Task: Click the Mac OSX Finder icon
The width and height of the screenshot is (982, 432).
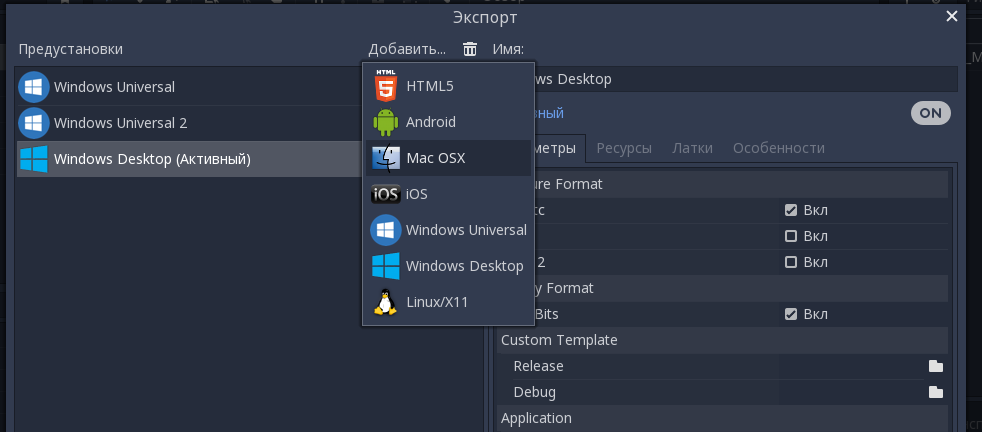Action: 385,158
